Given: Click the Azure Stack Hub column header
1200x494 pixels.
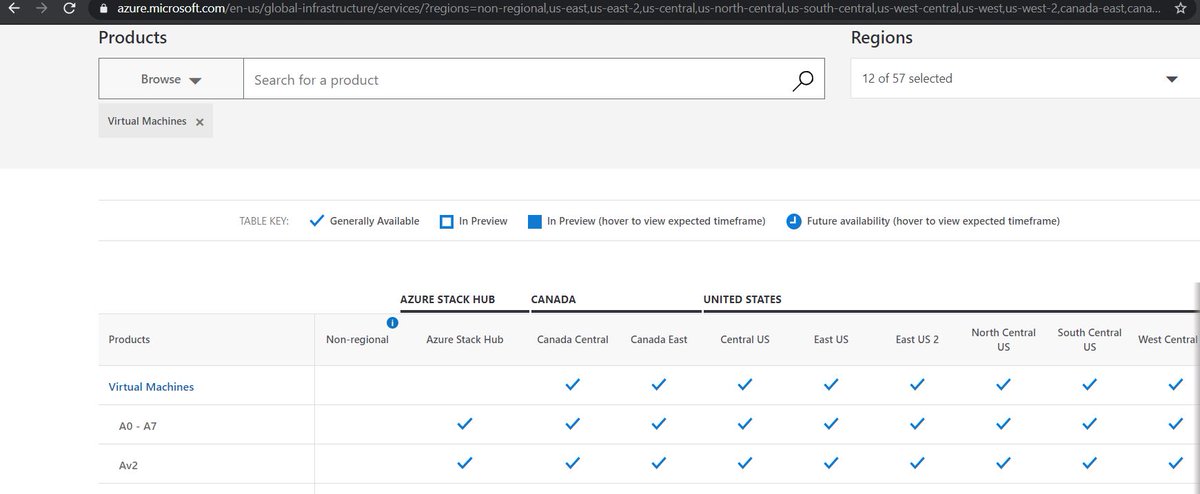Looking at the screenshot, I should pyautogui.click(x=465, y=340).
